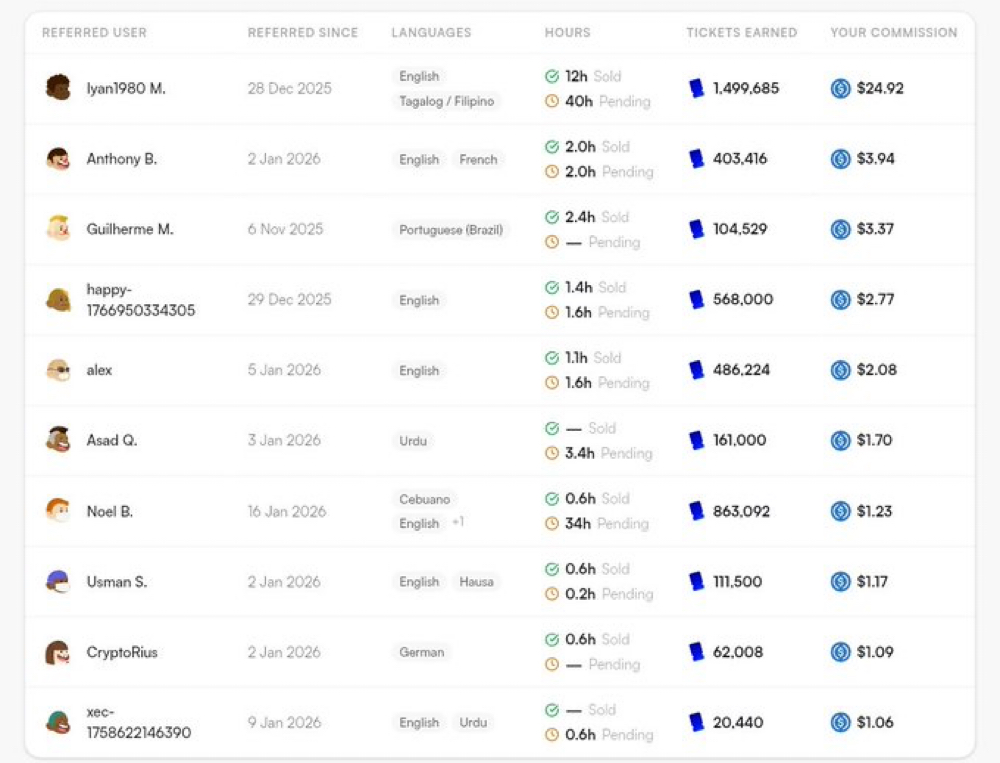Click the Portuguese (Brazil) language tag
This screenshot has height=763, width=1000.
(x=451, y=230)
